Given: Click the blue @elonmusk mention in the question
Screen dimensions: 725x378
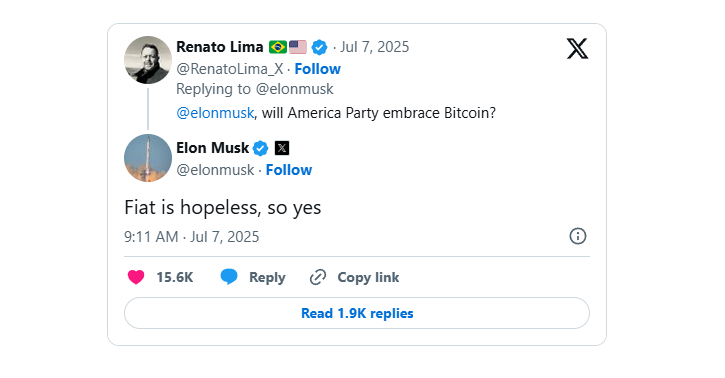Looking at the screenshot, I should (215, 113).
